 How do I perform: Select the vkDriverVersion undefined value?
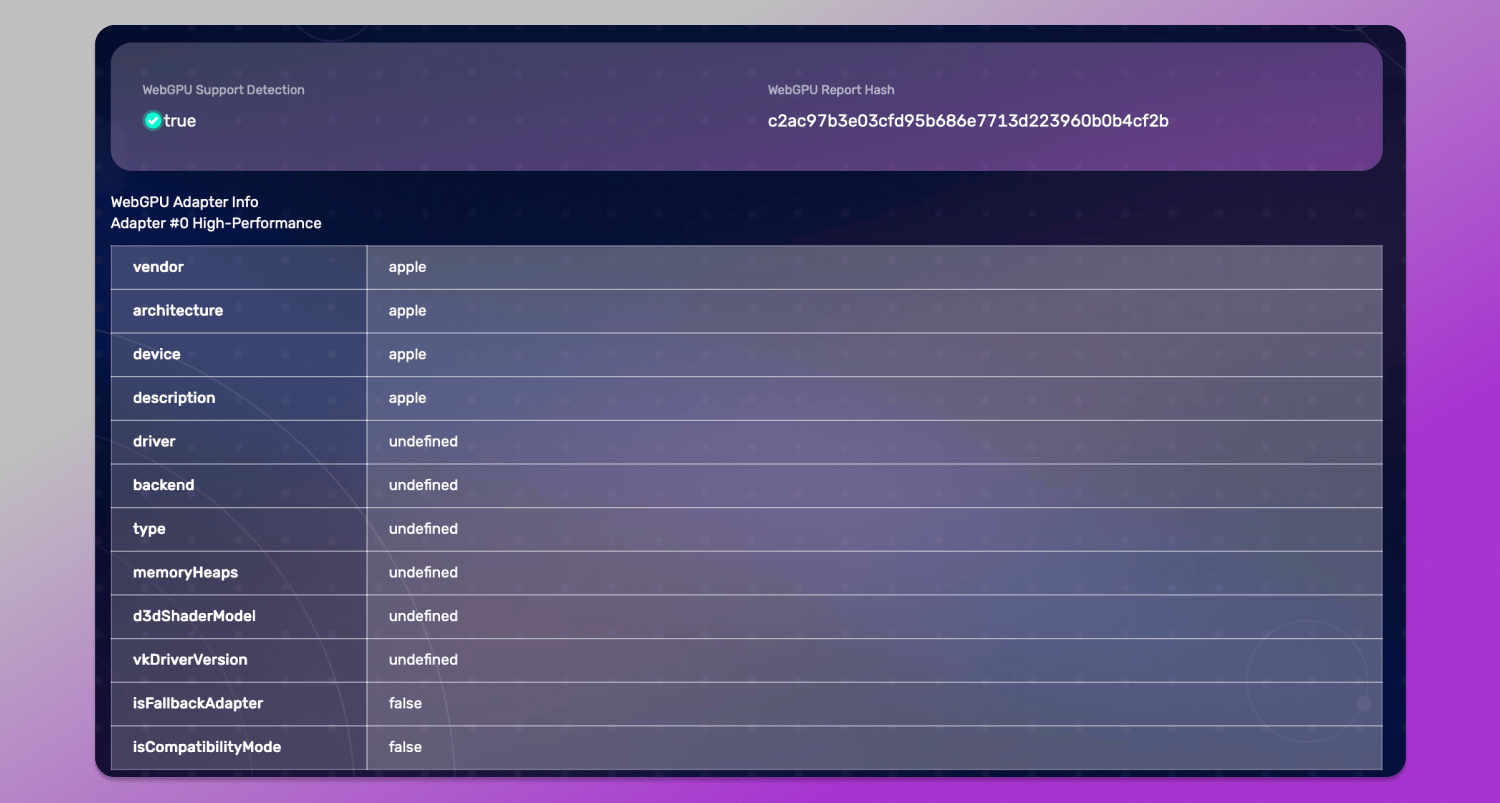[x=423, y=660]
